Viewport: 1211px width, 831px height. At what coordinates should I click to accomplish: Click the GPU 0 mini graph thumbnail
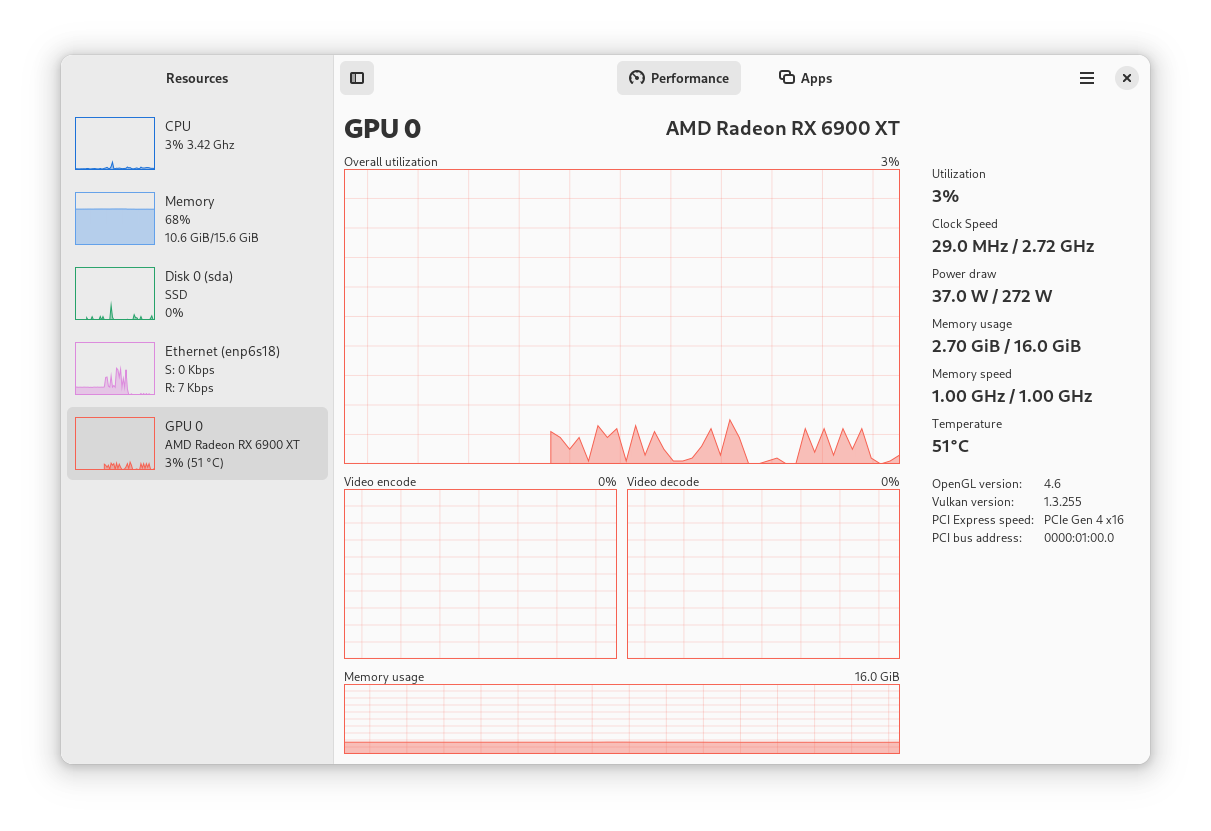click(x=115, y=444)
